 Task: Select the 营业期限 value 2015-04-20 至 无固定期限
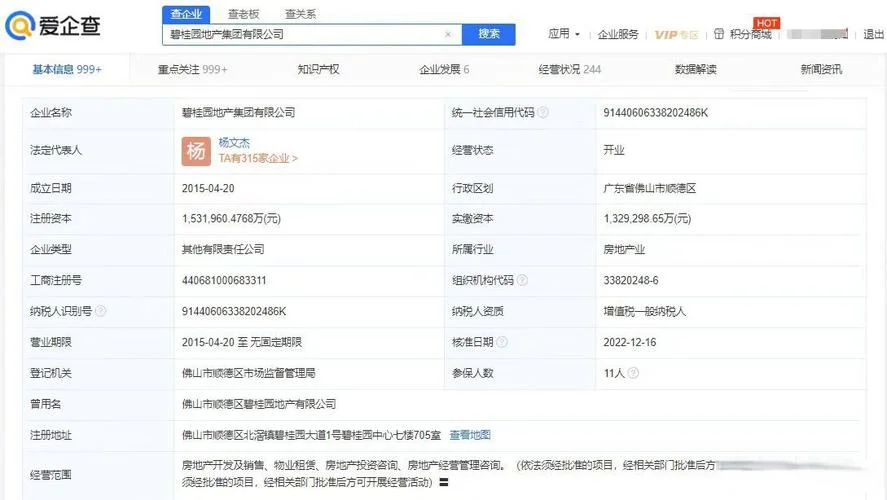coord(242,342)
